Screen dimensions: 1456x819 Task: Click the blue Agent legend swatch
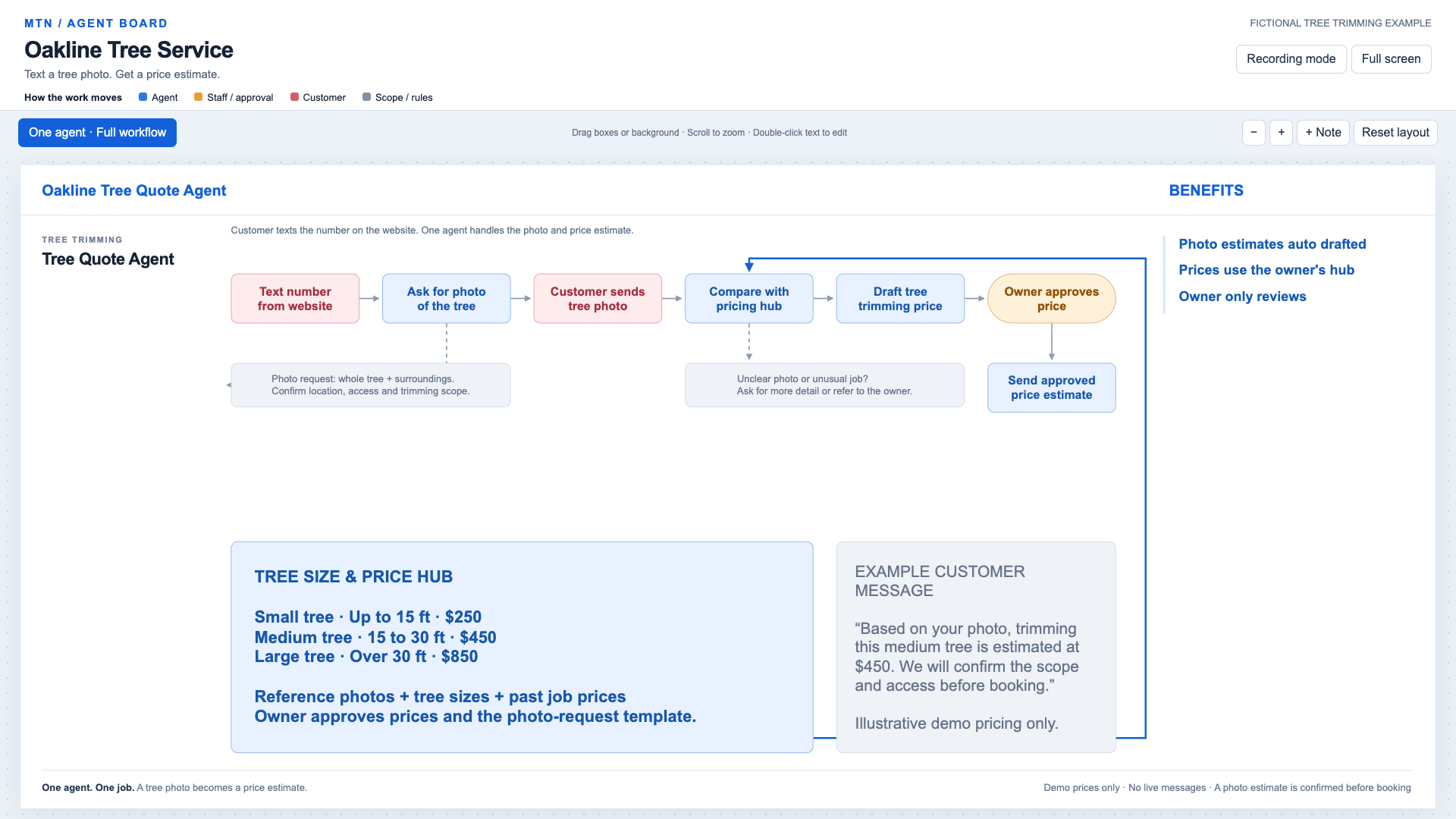143,97
